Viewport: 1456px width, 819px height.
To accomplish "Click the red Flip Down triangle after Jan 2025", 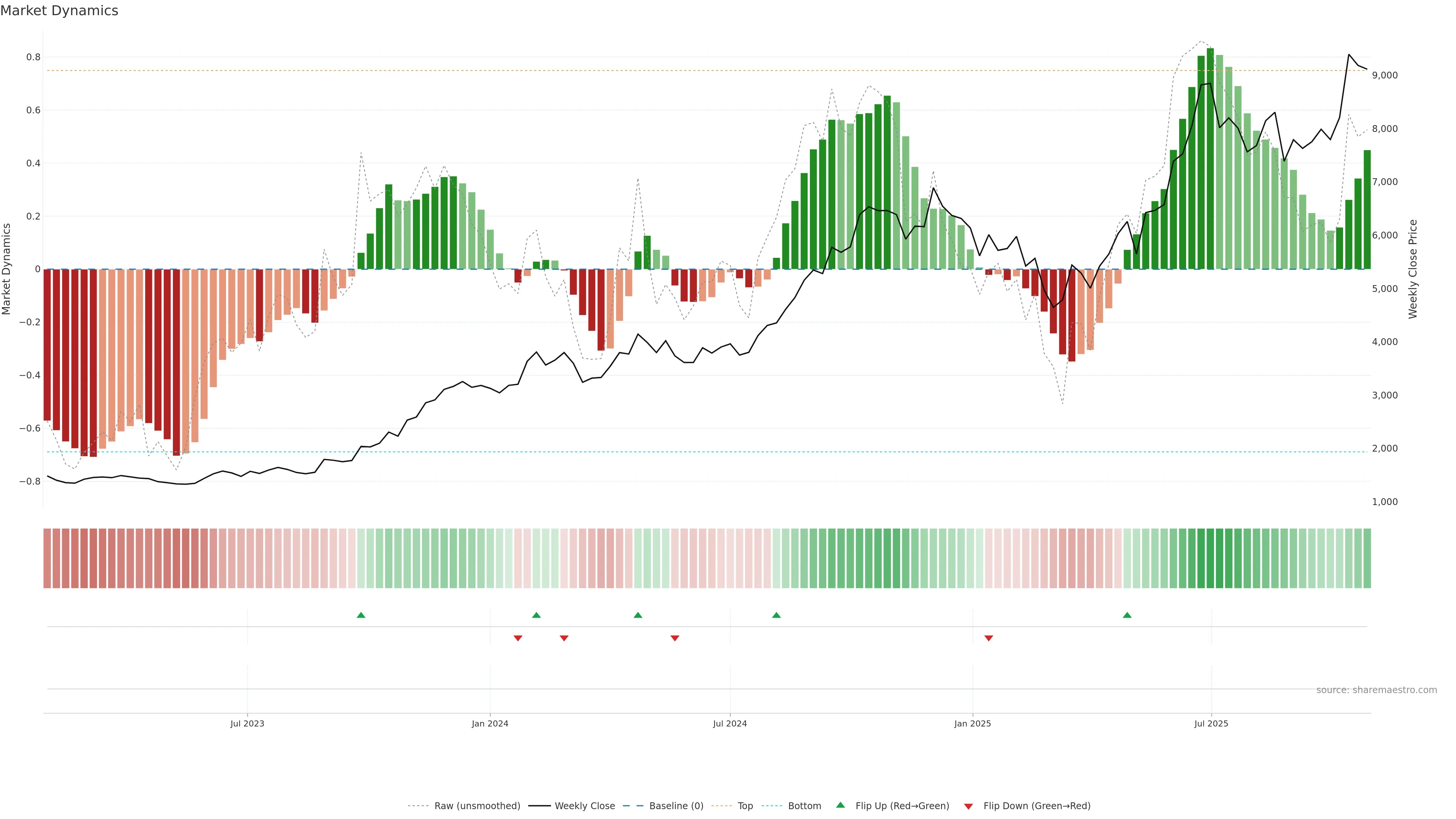I will (988, 638).
